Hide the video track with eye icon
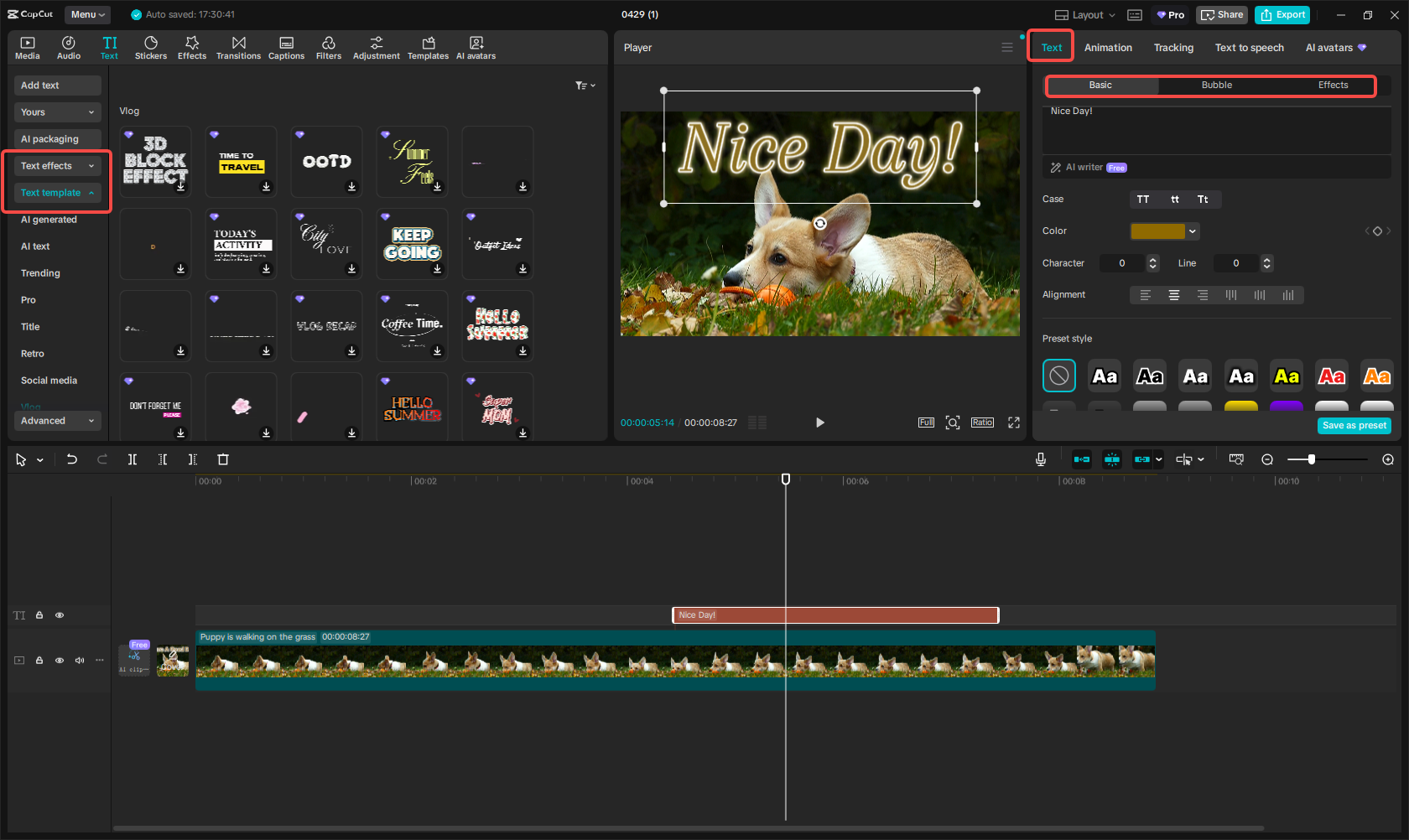Image resolution: width=1409 pixels, height=840 pixels. 60,661
